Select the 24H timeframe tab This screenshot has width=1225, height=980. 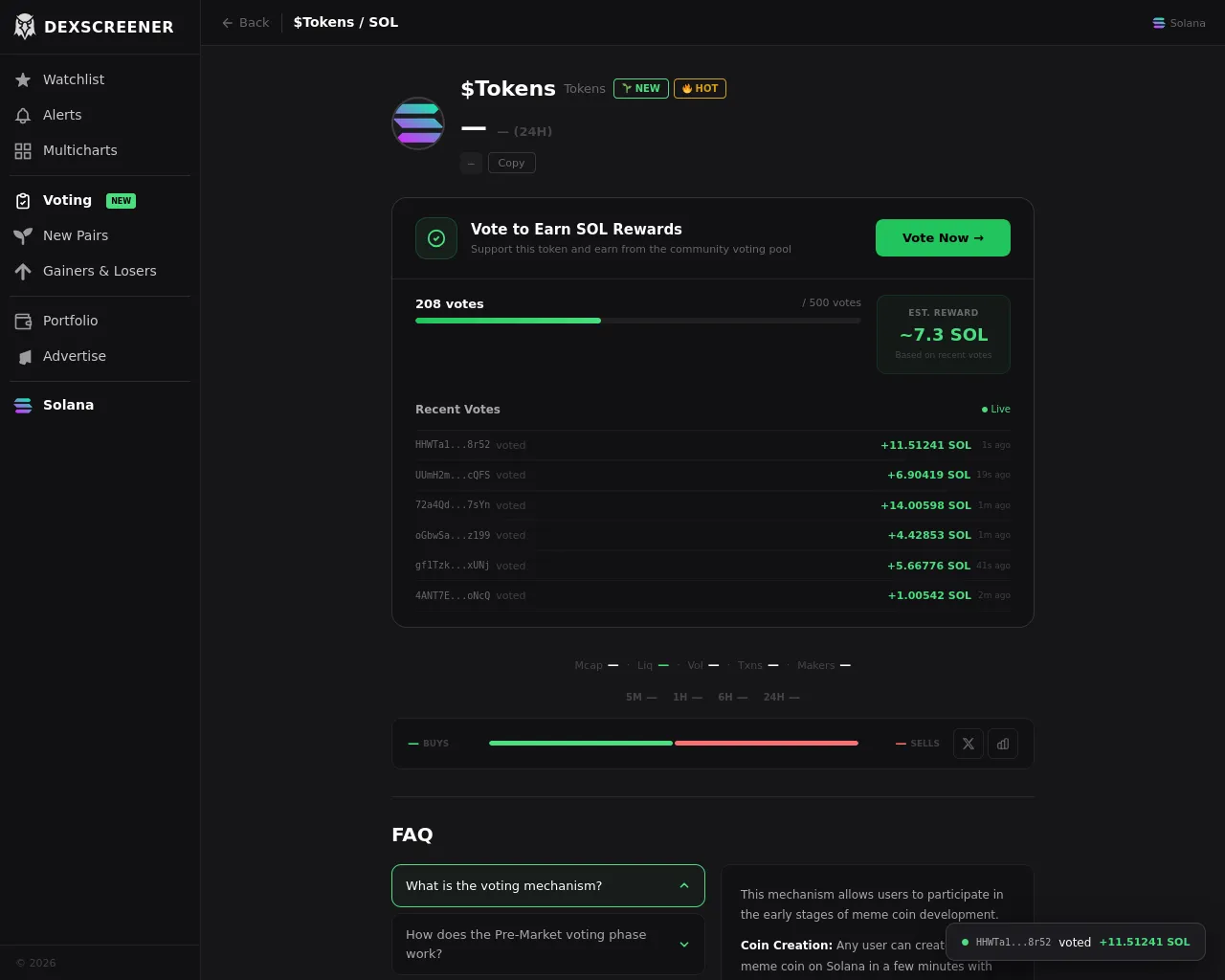[x=781, y=697]
